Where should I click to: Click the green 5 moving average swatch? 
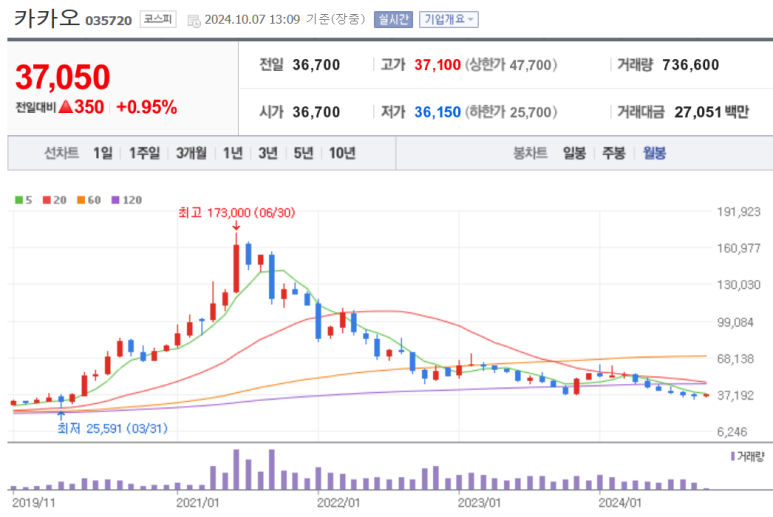point(19,200)
